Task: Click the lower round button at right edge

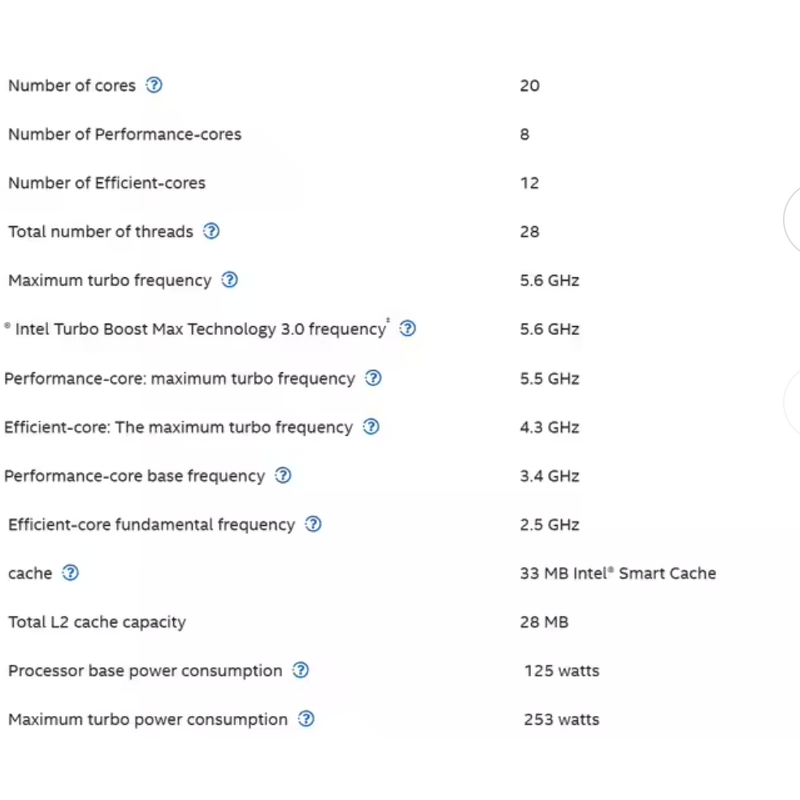Action: (793, 400)
